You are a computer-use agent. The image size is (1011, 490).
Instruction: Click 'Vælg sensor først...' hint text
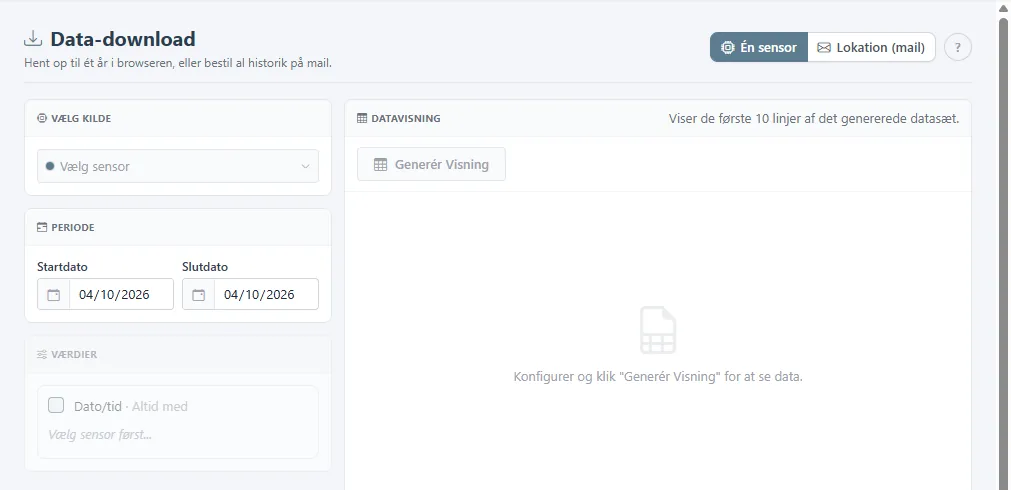point(100,435)
